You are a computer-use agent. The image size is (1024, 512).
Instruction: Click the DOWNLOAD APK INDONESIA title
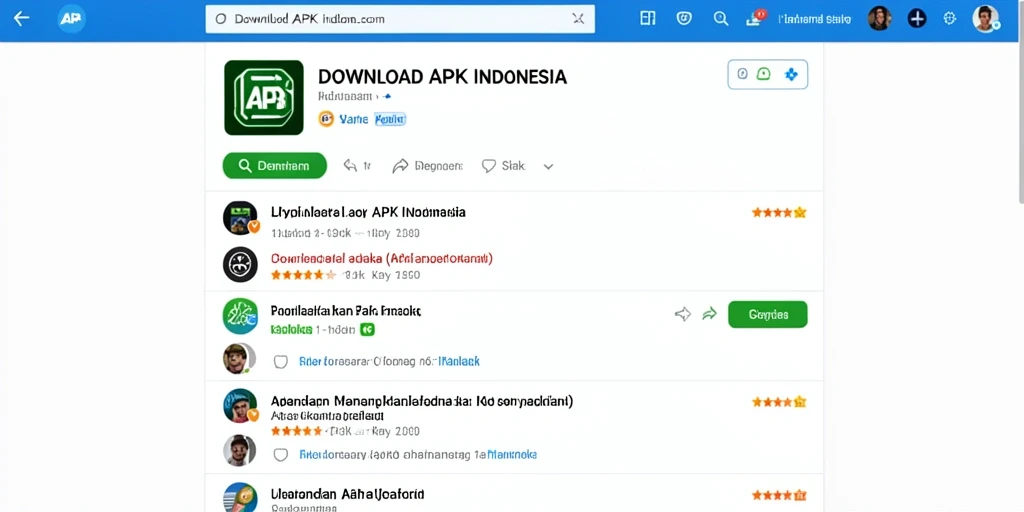click(x=442, y=76)
